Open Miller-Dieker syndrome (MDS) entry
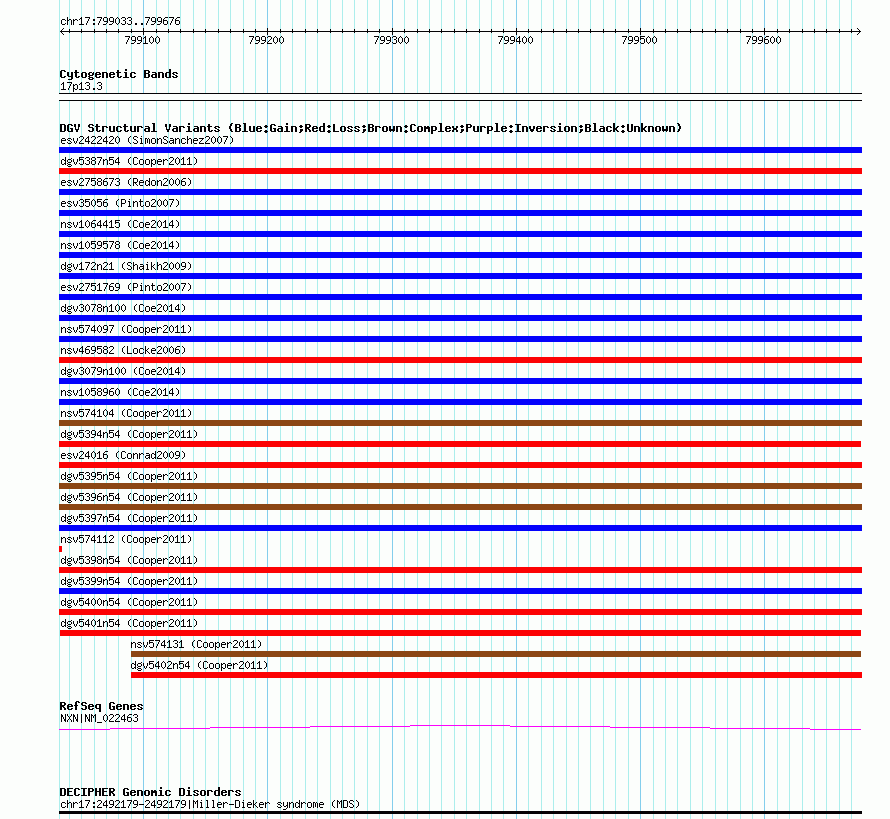Screen dimensions: 890x819 pyautogui.click(x=210, y=804)
